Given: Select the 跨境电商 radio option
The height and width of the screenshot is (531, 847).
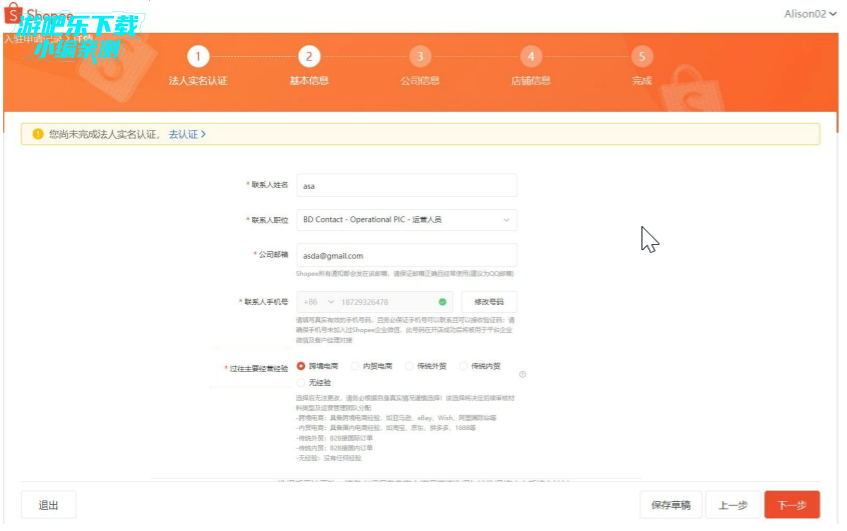Looking at the screenshot, I should [301, 366].
